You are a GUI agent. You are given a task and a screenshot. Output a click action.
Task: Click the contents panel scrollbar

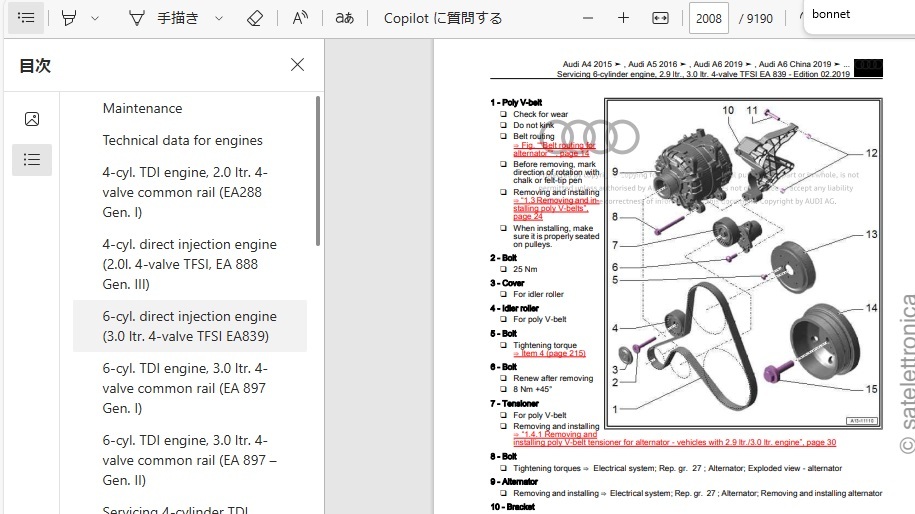318,171
